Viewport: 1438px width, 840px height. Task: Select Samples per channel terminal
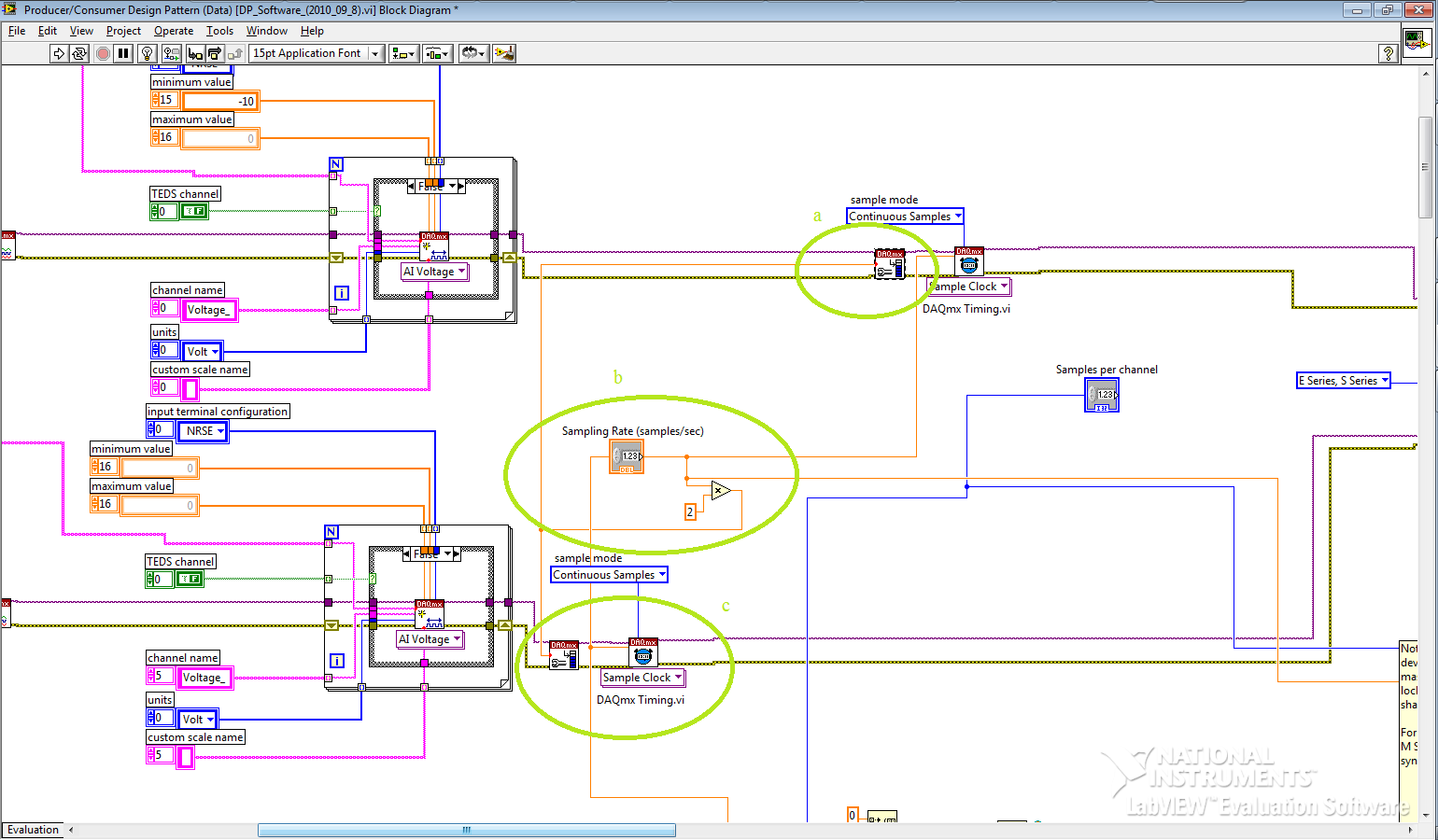click(x=1102, y=395)
